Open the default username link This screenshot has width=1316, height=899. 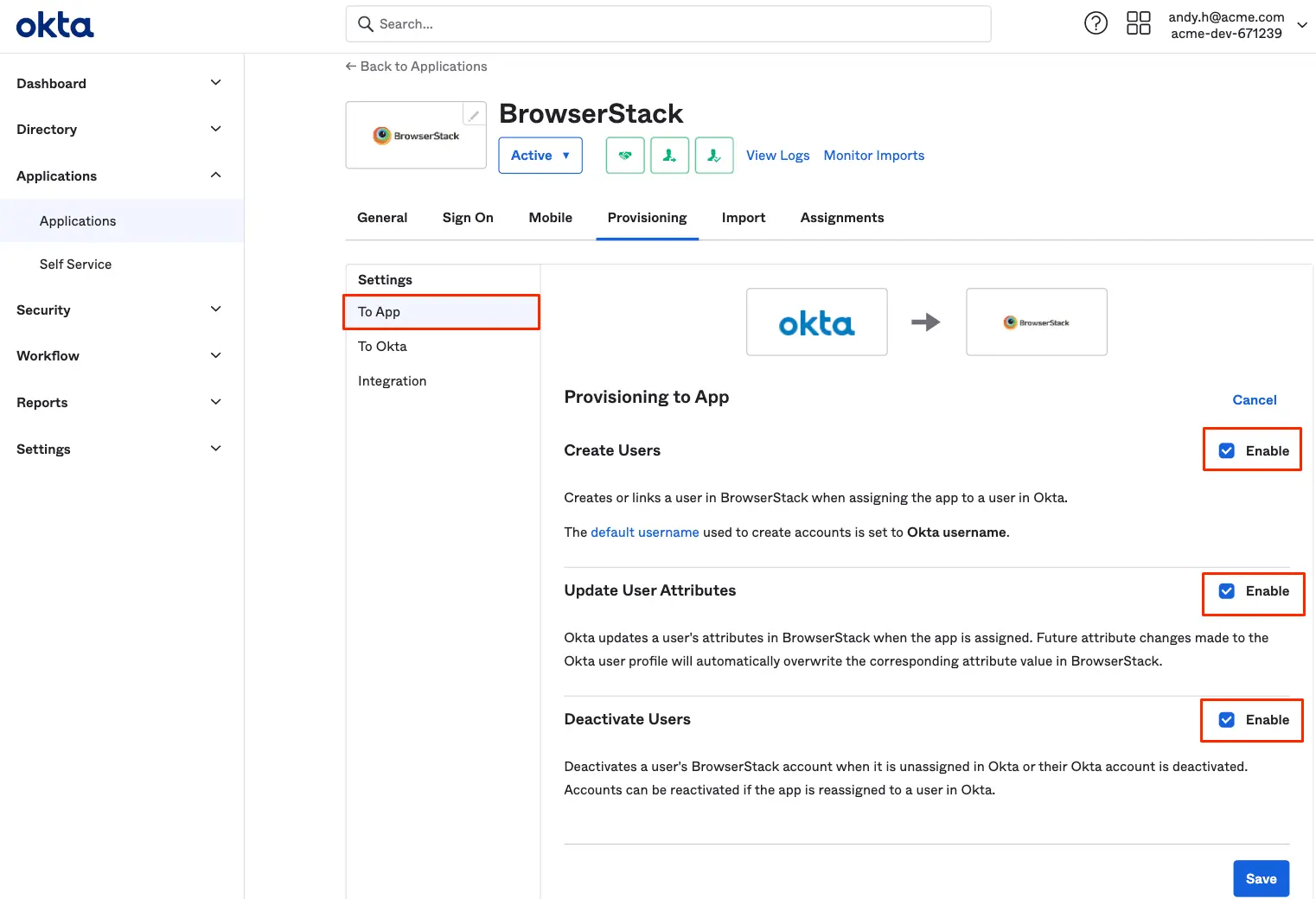644,532
